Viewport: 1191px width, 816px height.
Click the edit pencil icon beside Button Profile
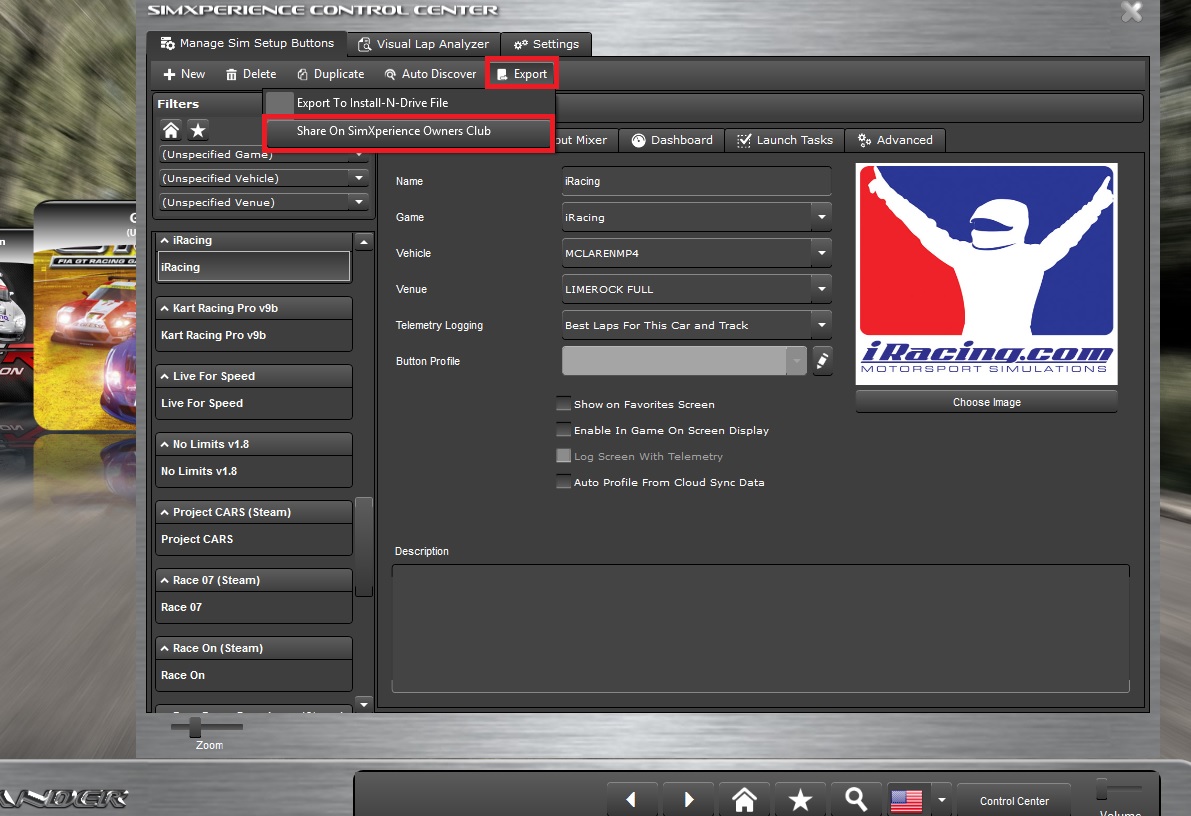[x=822, y=361]
